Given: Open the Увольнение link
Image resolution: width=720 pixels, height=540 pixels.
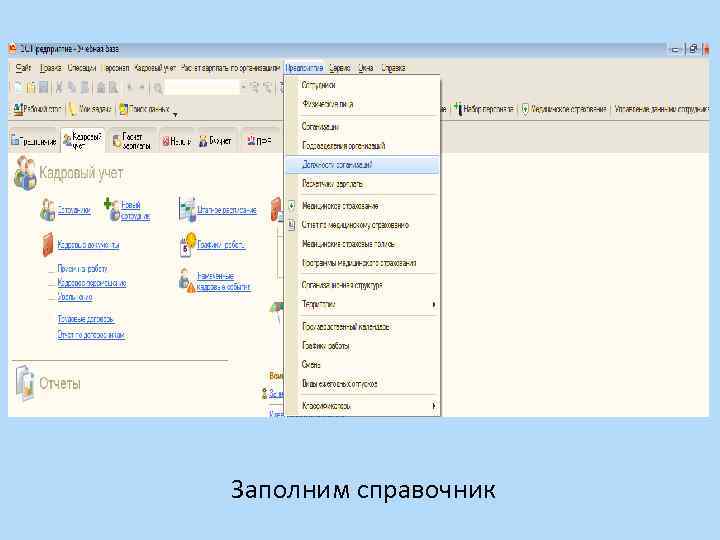Looking at the screenshot, I should tap(75, 297).
